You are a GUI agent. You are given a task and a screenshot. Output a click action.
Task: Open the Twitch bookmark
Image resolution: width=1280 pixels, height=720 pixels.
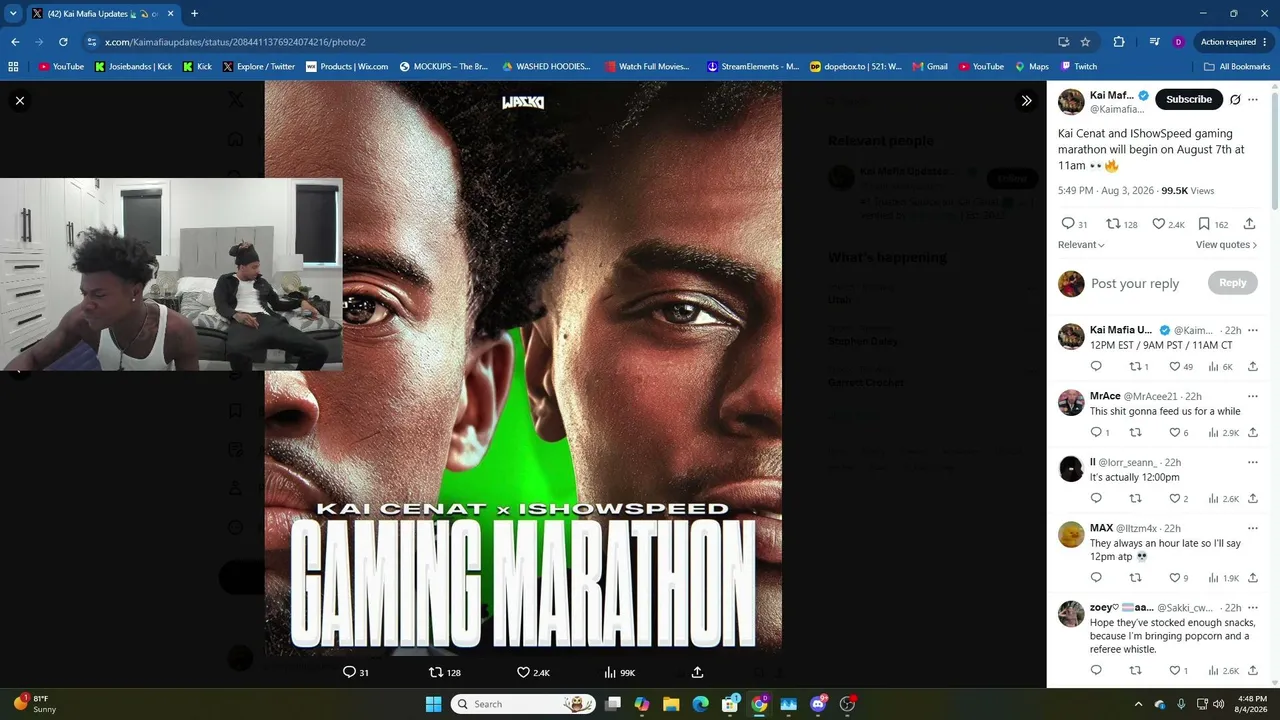pyautogui.click(x=1078, y=67)
